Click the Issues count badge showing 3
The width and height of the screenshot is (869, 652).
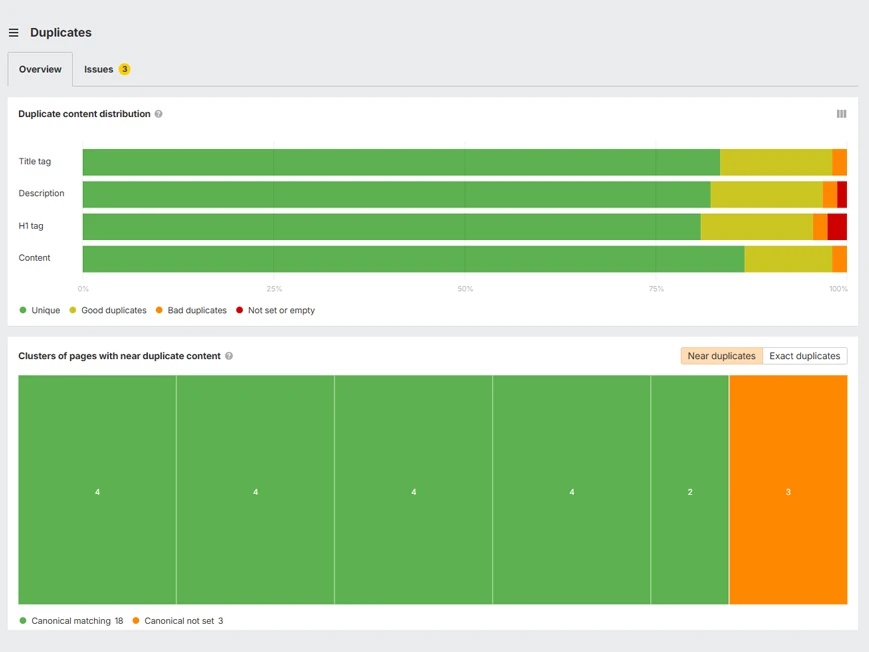click(x=124, y=69)
